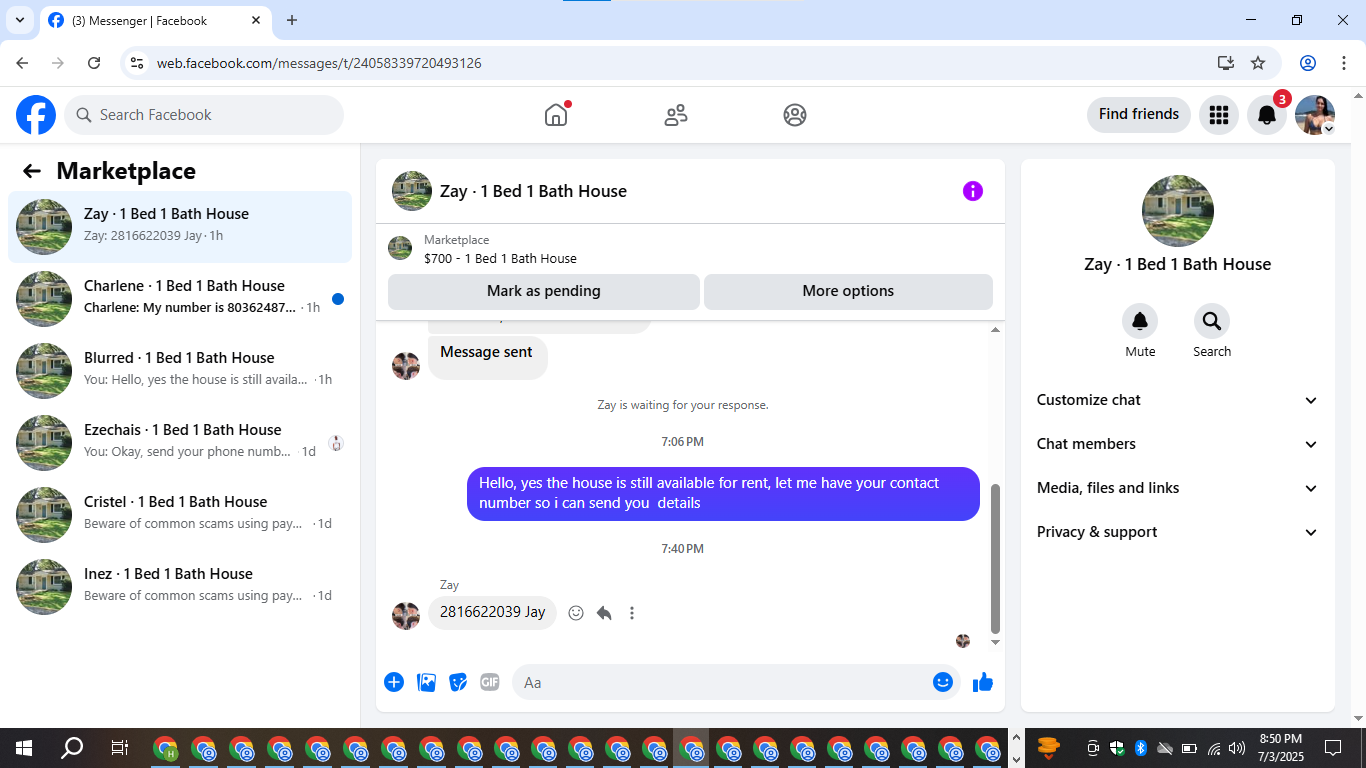This screenshot has height=768, width=1366.
Task: Open conversation information icon
Action: click(x=973, y=191)
